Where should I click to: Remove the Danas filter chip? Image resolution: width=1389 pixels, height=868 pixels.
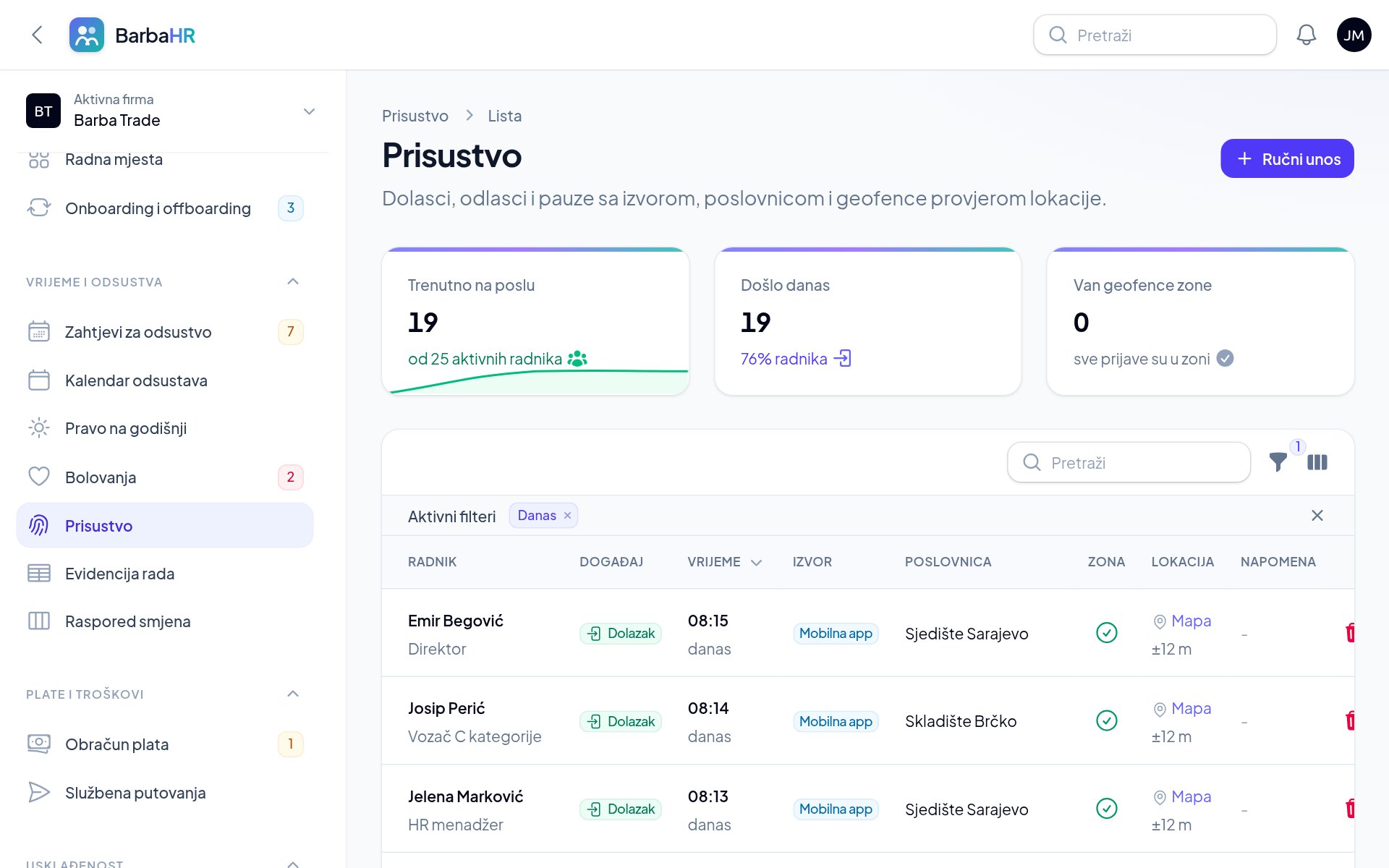click(568, 516)
